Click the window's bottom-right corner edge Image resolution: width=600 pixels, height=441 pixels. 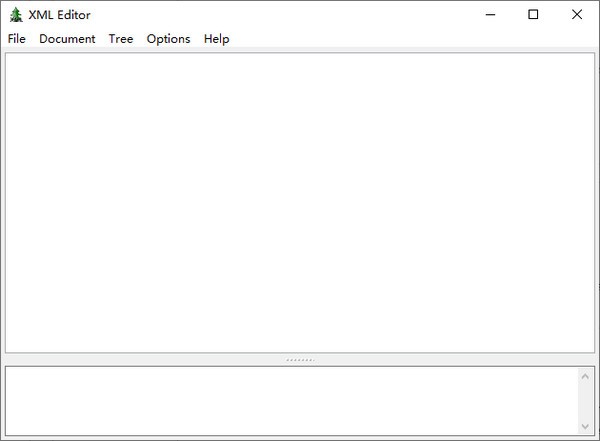[597, 438]
